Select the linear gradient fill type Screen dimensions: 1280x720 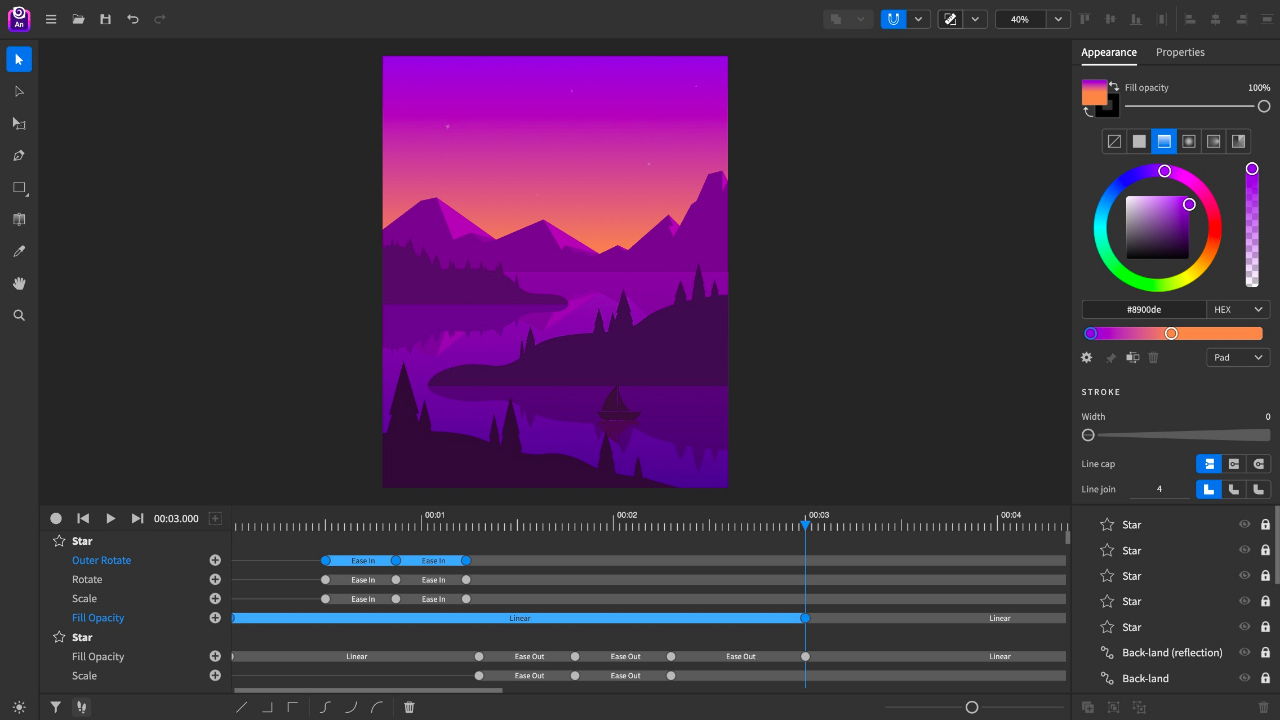click(1164, 140)
